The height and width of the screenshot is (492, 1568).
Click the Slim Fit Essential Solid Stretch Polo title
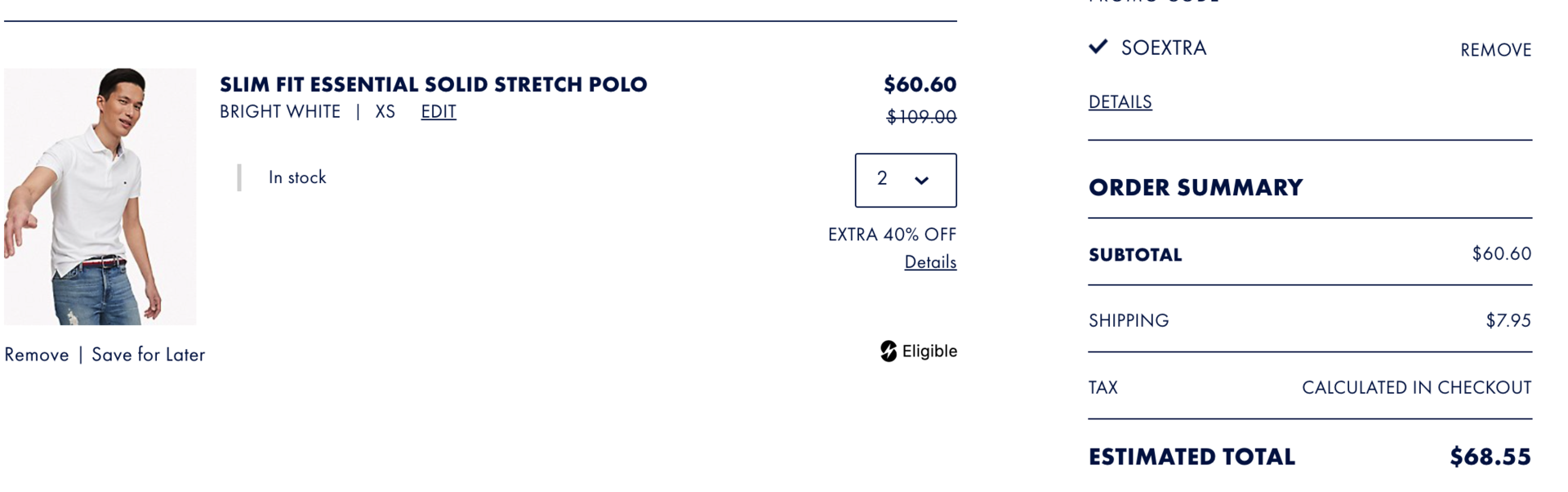[x=433, y=84]
